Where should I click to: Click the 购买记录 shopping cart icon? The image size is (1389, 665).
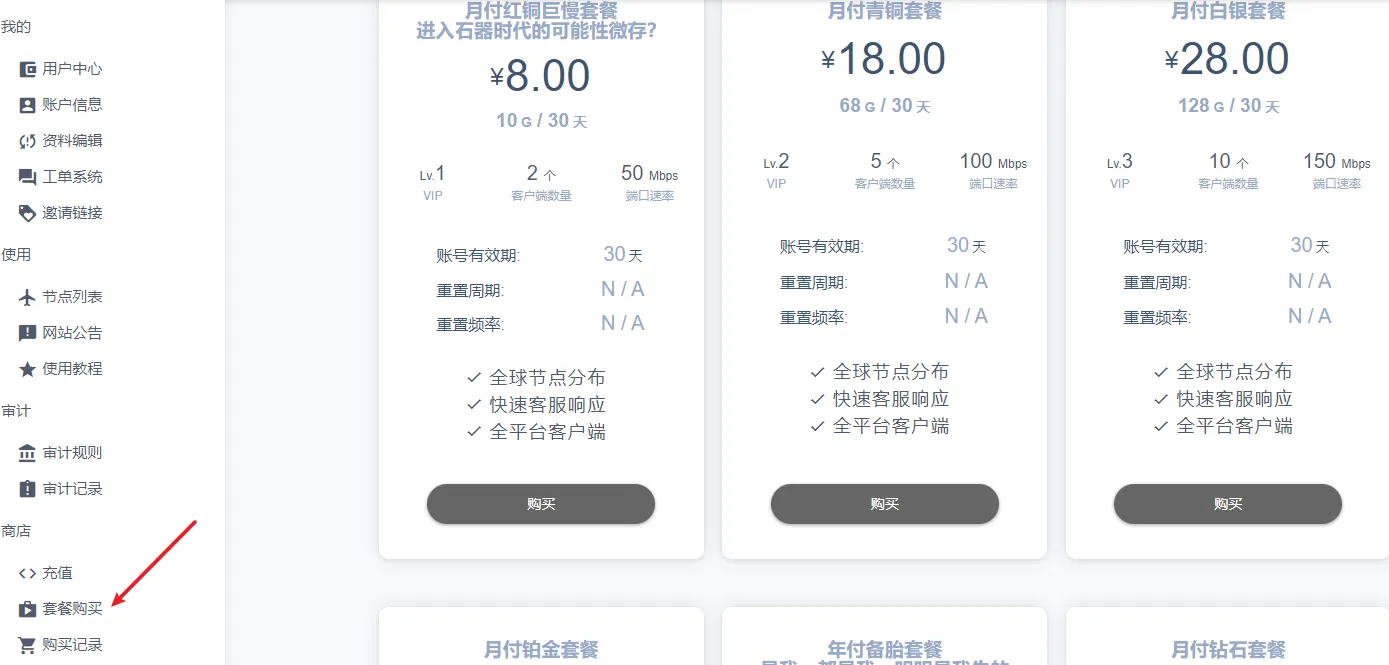click(x=28, y=645)
